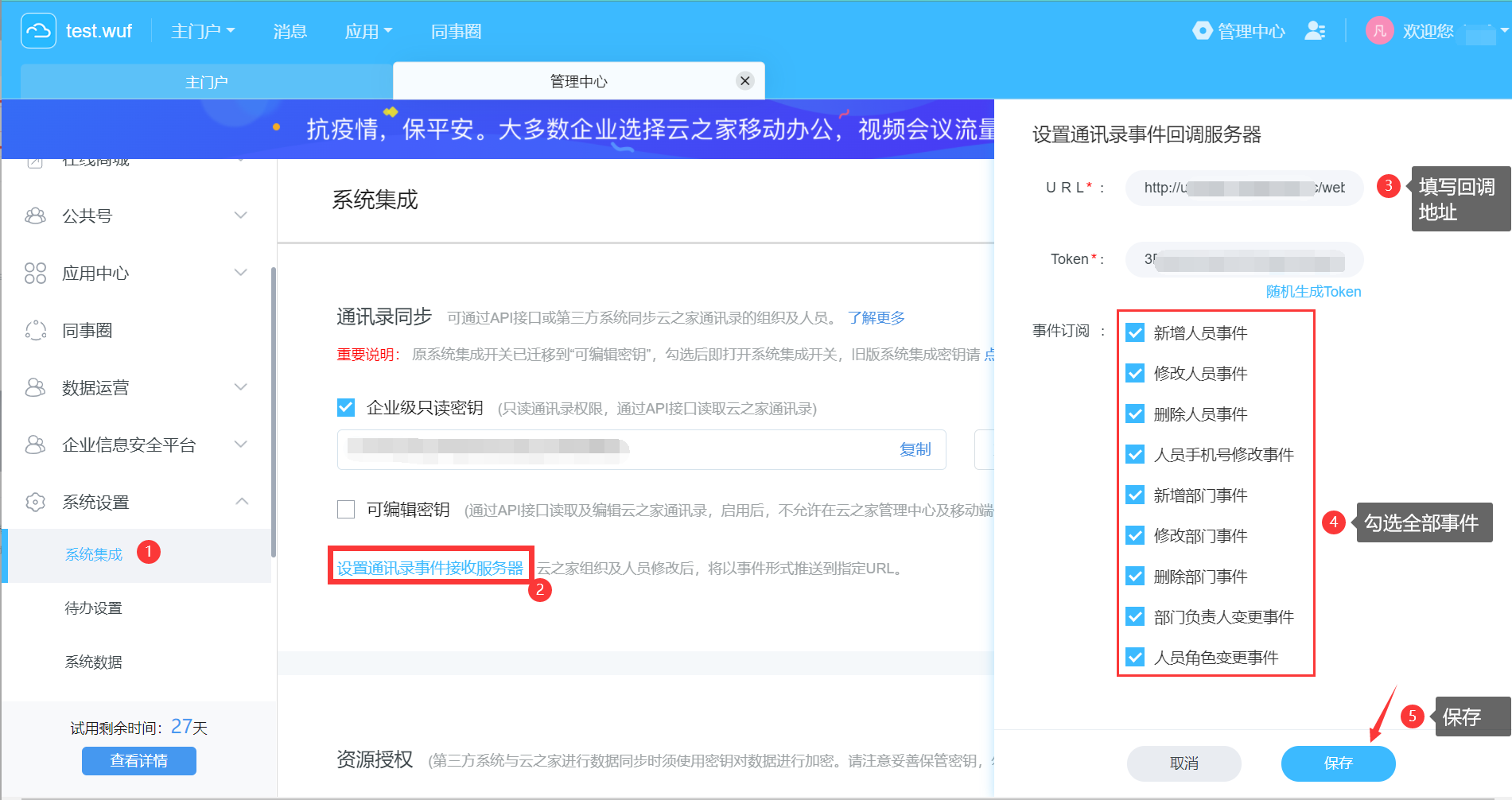Click the 复制 link for read-only key
The width and height of the screenshot is (1512, 800).
(x=915, y=449)
